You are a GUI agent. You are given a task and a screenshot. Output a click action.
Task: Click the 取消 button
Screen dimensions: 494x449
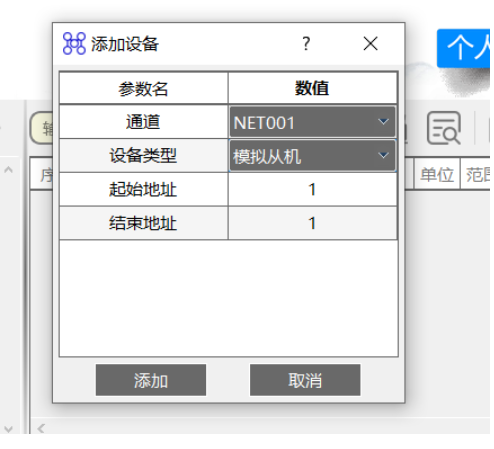(x=305, y=380)
